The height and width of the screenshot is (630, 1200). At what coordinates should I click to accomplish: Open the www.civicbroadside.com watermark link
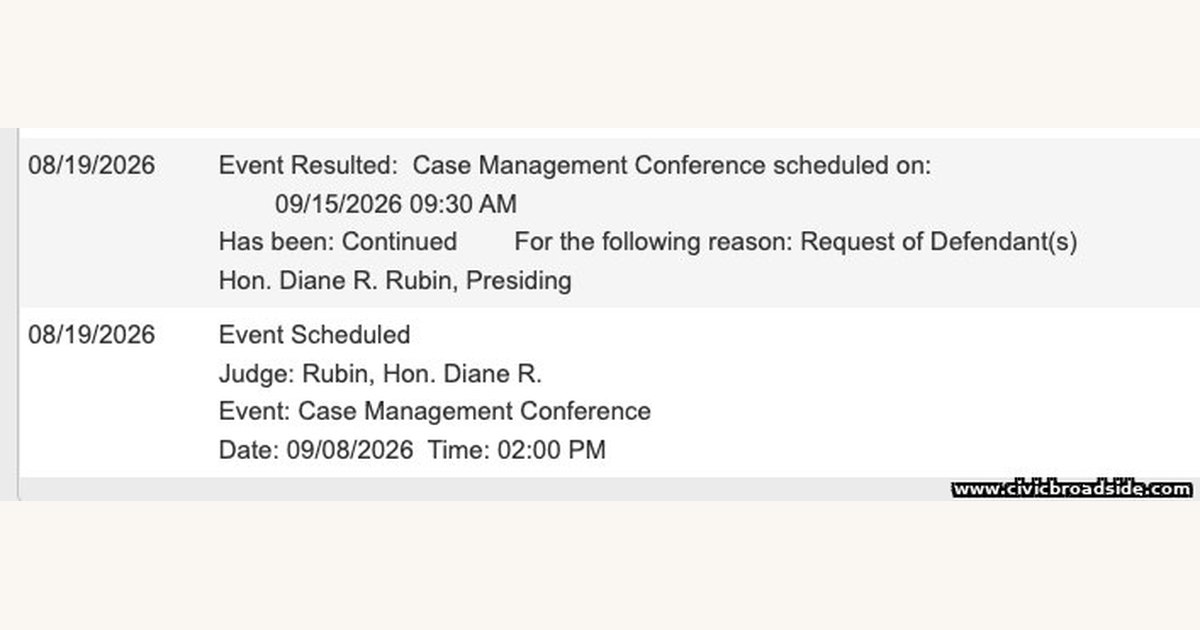coord(1072,489)
